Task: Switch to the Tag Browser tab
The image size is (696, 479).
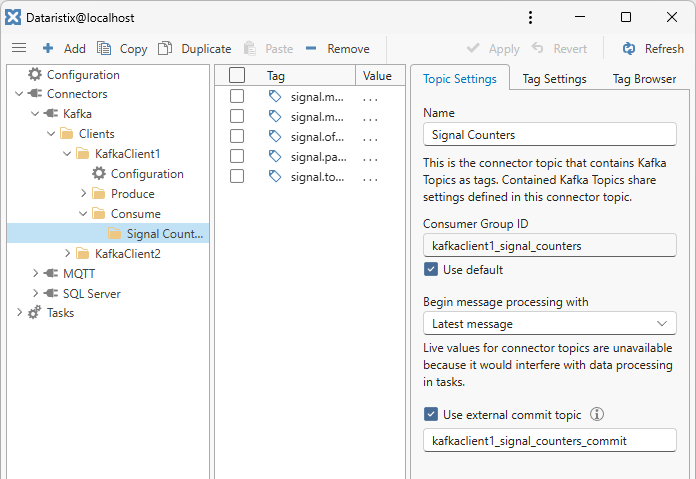Action: coord(643,79)
